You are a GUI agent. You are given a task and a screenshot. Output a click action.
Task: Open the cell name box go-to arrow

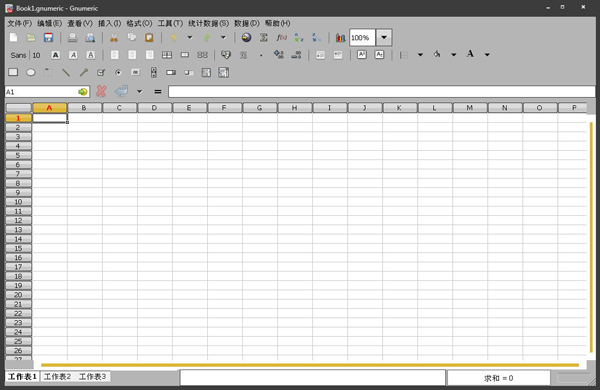click(82, 92)
